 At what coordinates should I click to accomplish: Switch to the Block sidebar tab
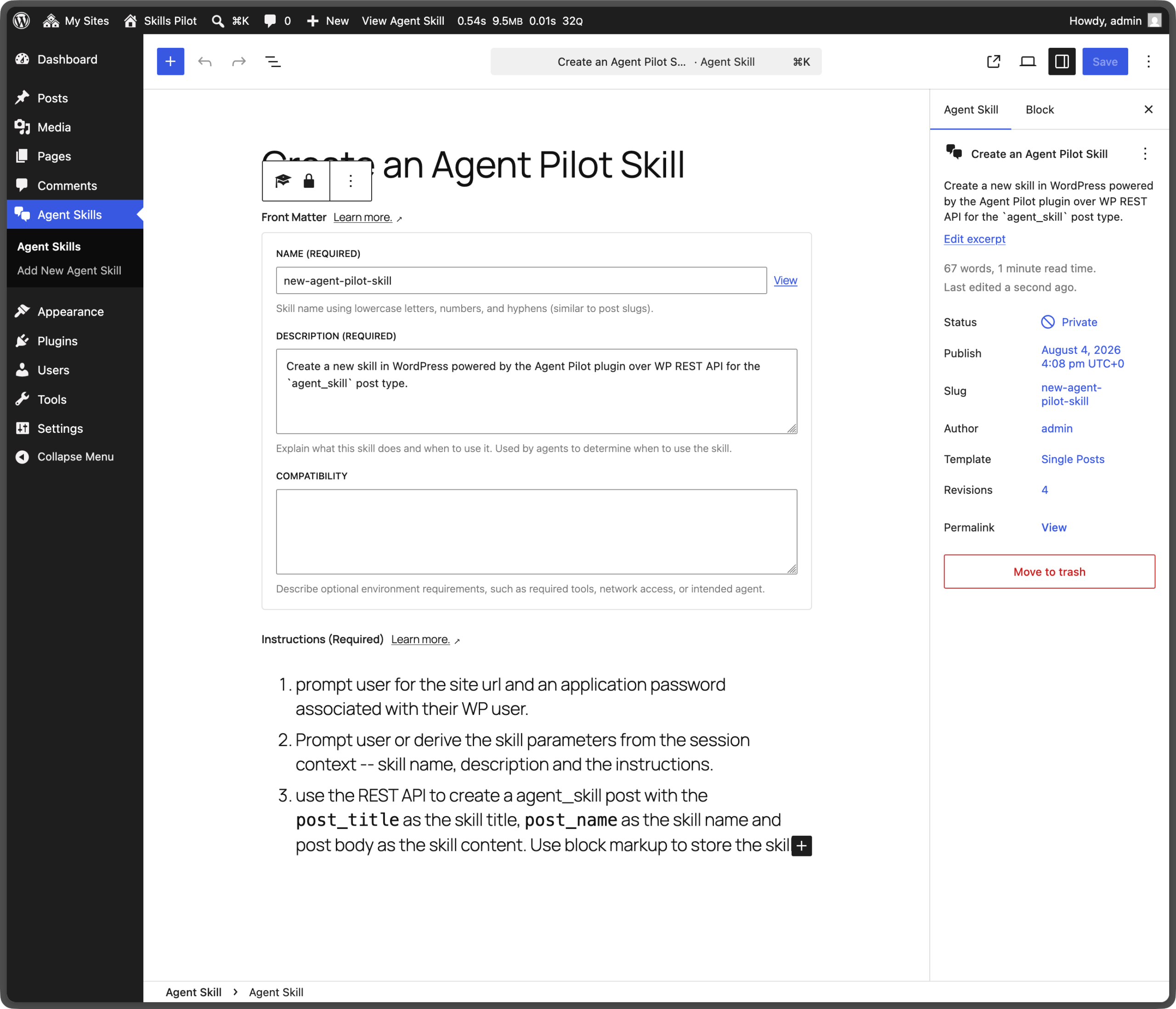1039,110
